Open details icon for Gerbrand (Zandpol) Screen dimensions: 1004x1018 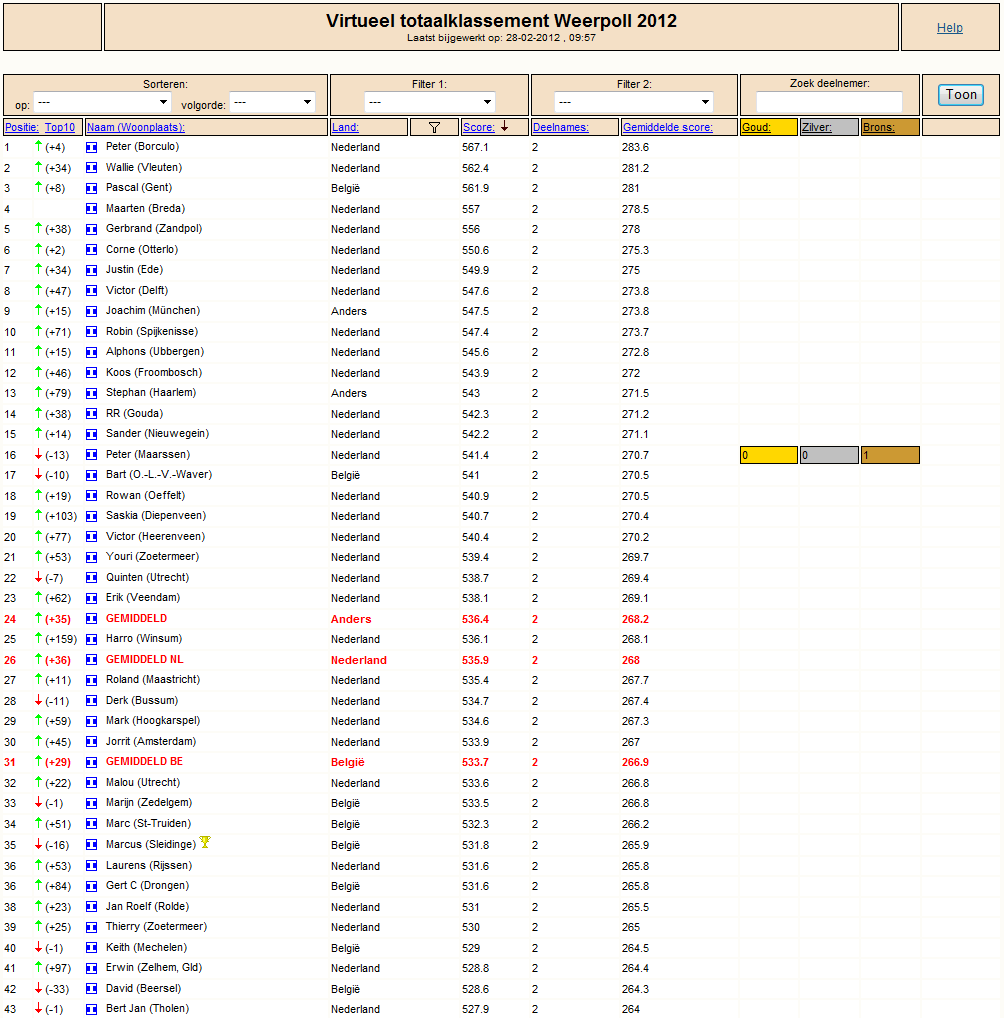tap(92, 229)
